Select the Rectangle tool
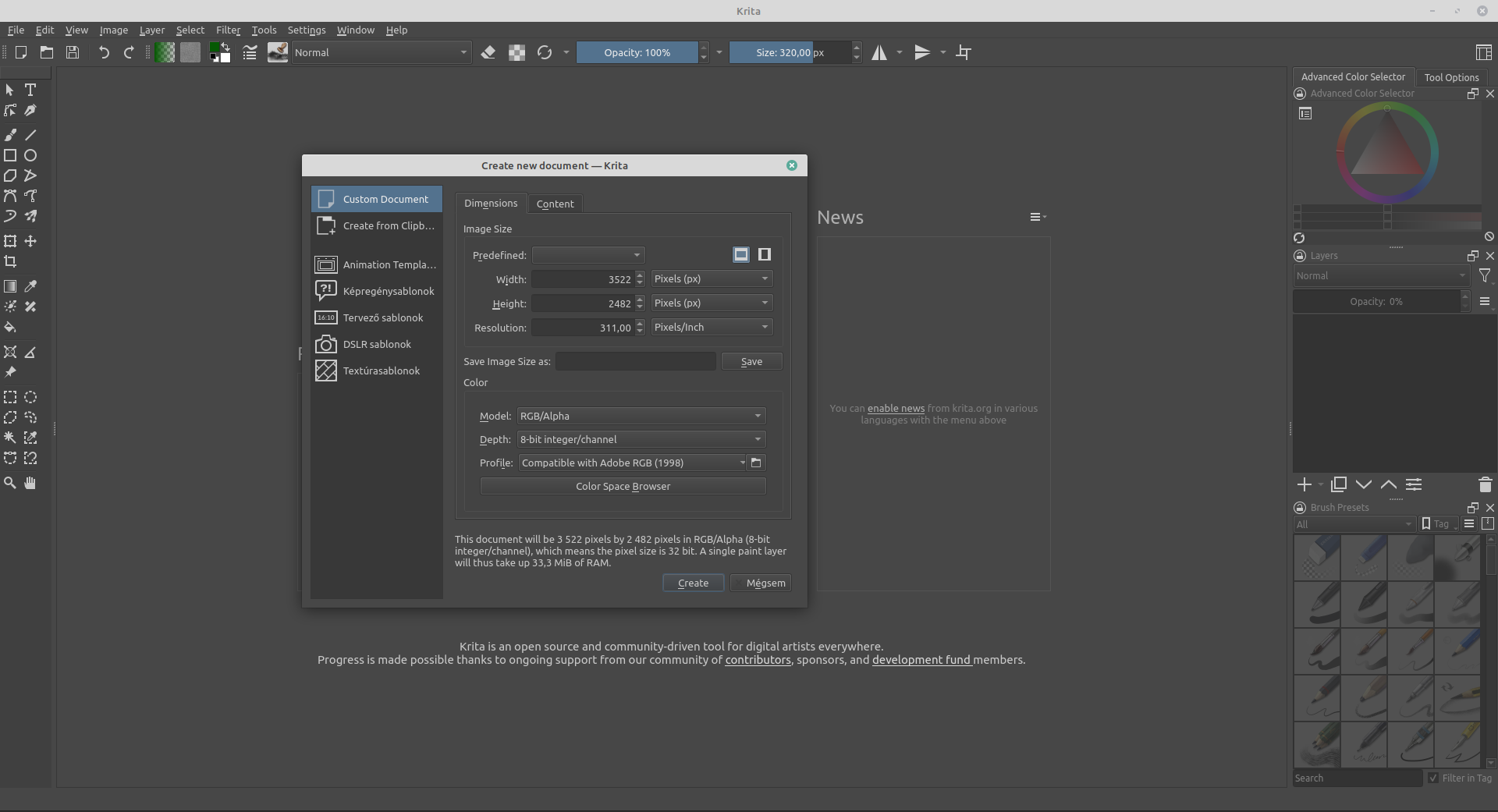The image size is (1498, 812). click(10, 155)
